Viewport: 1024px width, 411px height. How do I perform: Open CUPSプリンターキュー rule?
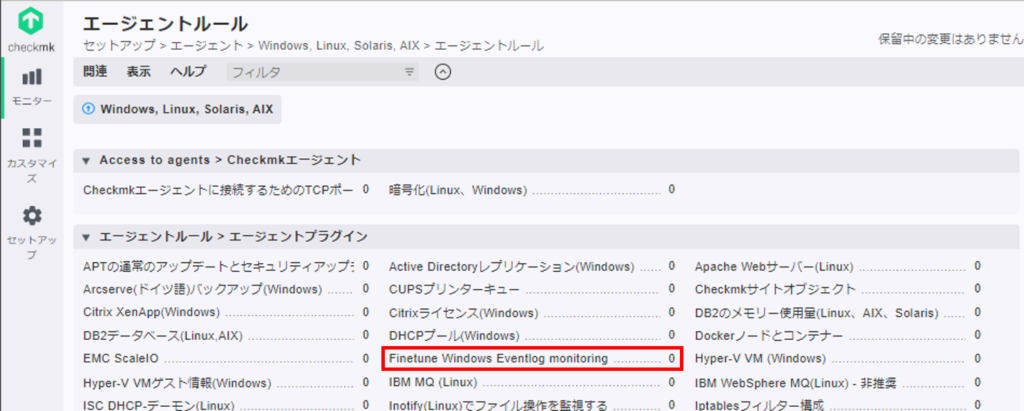(x=455, y=289)
